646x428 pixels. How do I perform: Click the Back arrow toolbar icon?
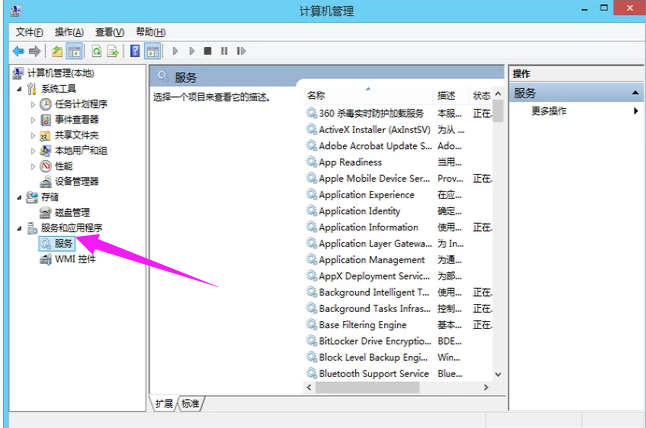point(18,50)
